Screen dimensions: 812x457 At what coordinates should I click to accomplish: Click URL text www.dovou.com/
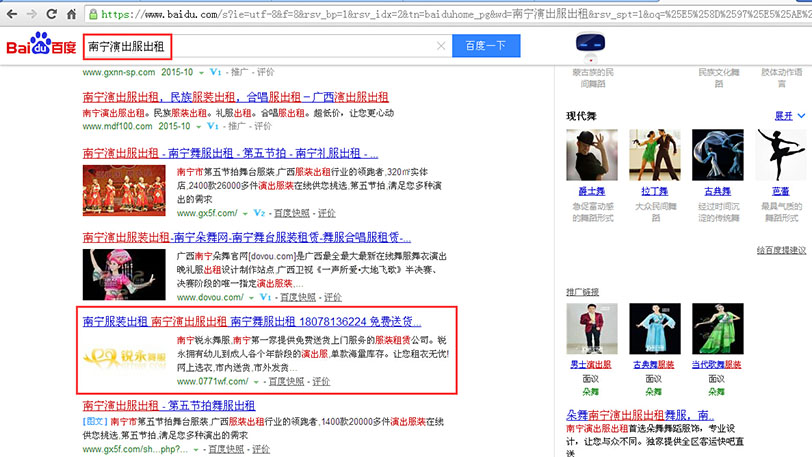pos(210,297)
